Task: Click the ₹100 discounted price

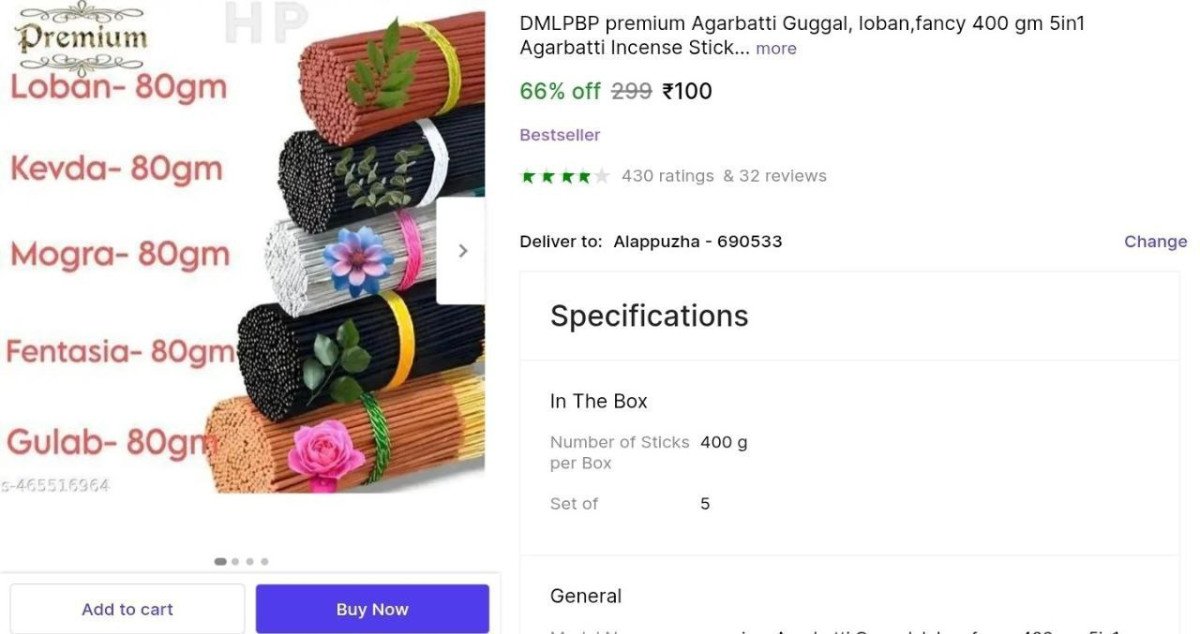Action: click(x=687, y=91)
